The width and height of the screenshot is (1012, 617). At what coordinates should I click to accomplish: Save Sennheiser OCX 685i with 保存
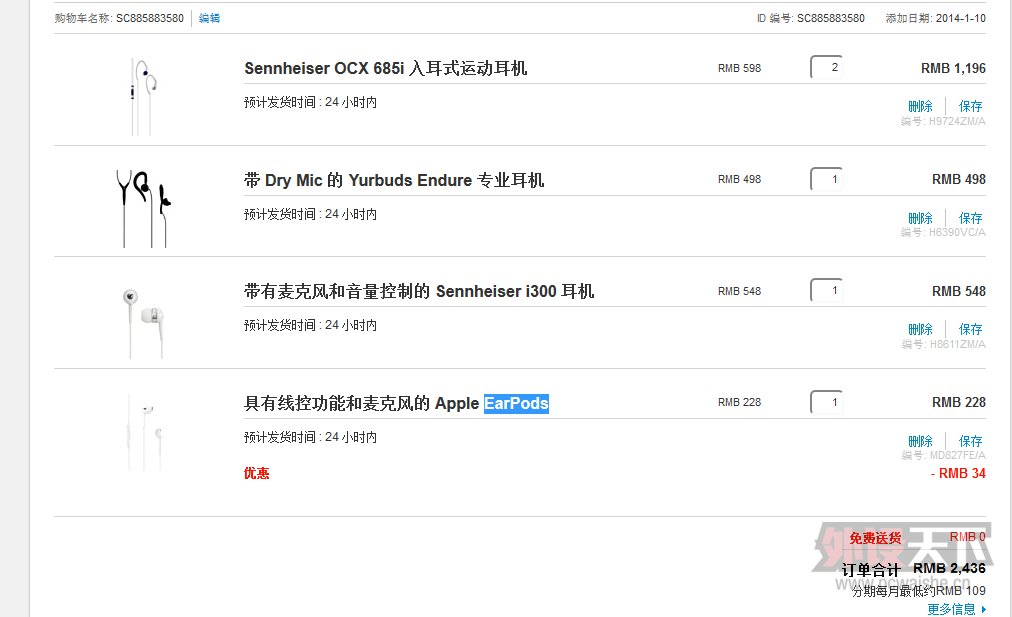pos(970,106)
